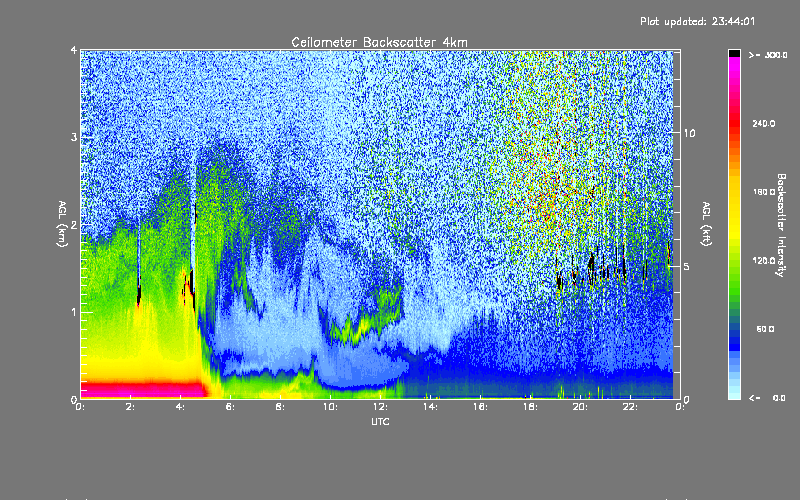Image resolution: width=800 pixels, height=500 pixels.
Task: Click the "10:" UTC tick label
Action: [330, 407]
